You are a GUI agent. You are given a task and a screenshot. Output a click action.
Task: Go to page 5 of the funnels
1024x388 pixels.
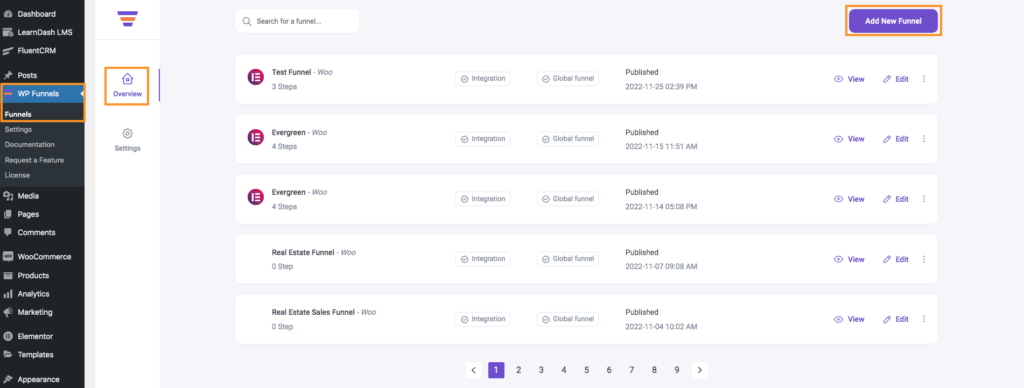[586, 370]
